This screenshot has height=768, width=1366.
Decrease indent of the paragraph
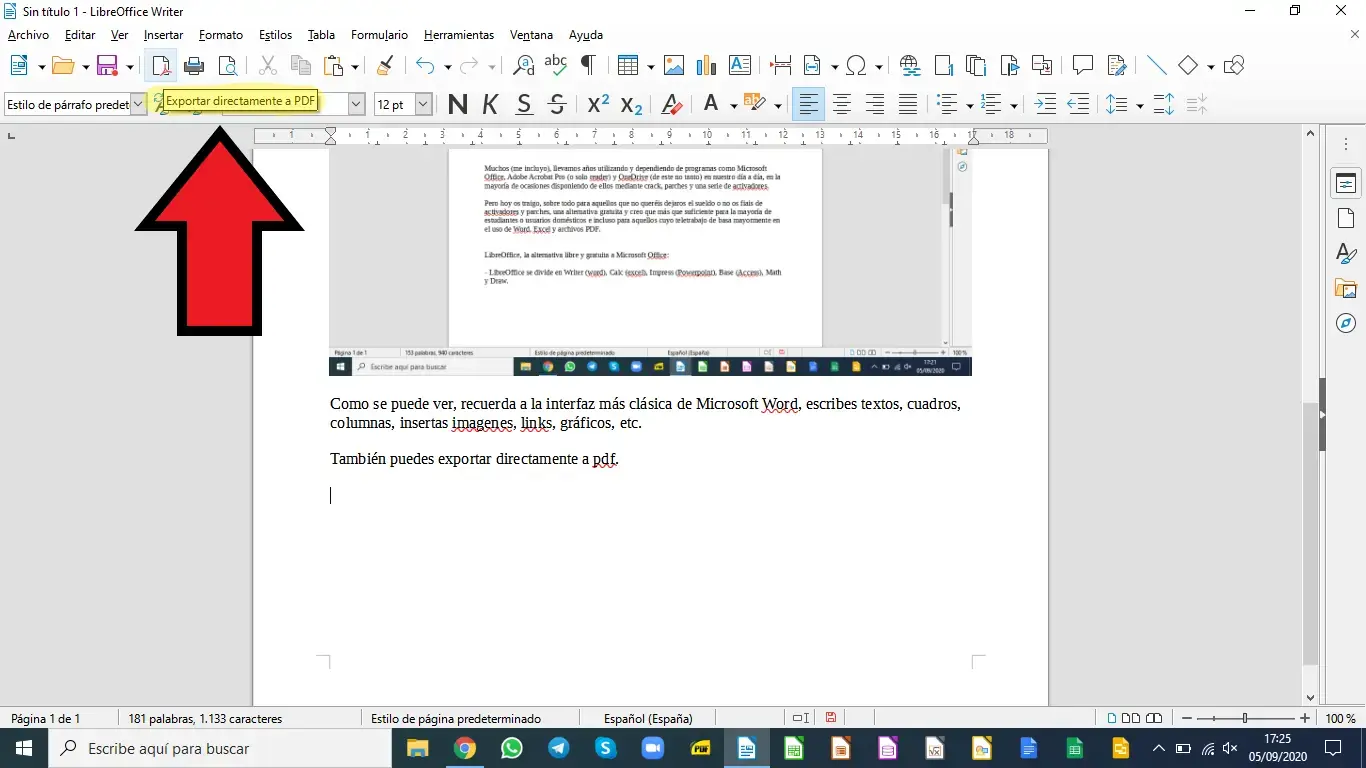coord(1078,104)
